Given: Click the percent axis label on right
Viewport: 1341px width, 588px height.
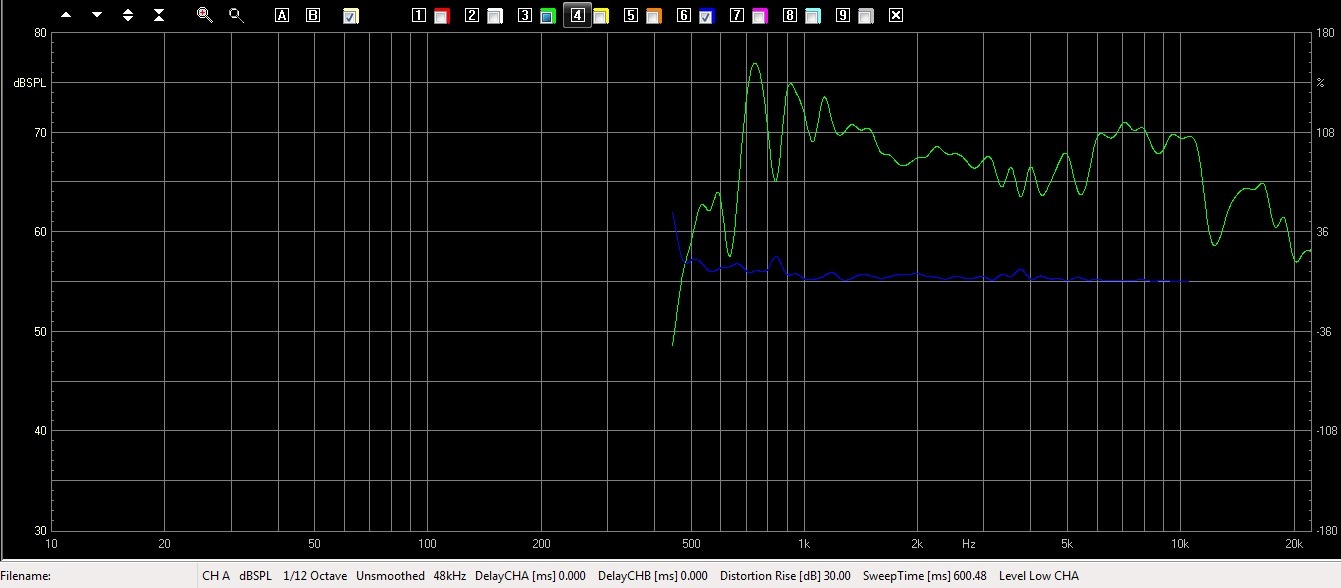Looking at the screenshot, I should (x=1319, y=82).
